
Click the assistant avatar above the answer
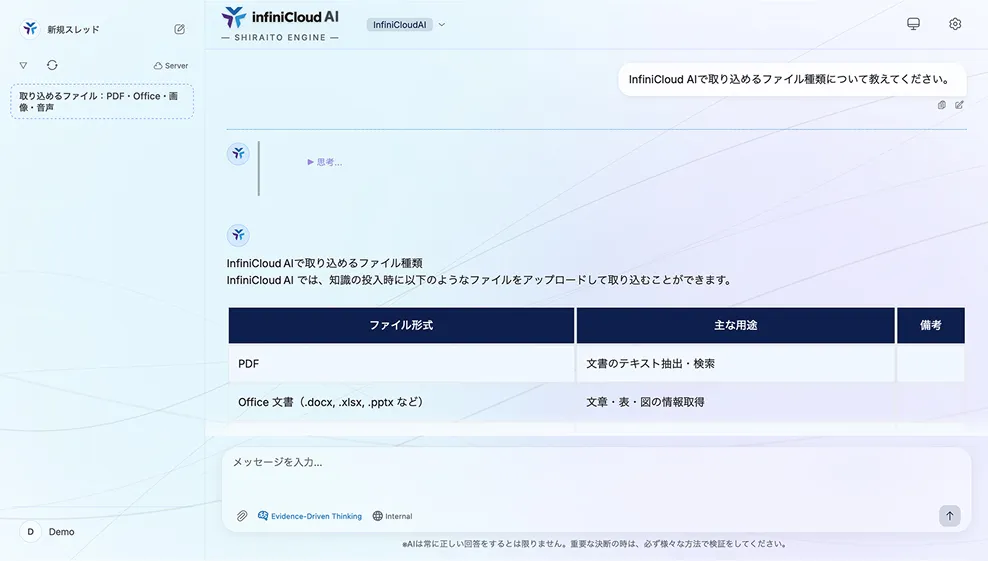[238, 235]
